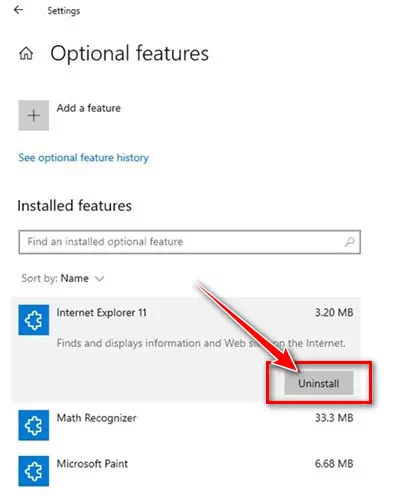Select the Microsoft Paint puzzle icon
This screenshot has width=393, height=500.
coord(34,471)
